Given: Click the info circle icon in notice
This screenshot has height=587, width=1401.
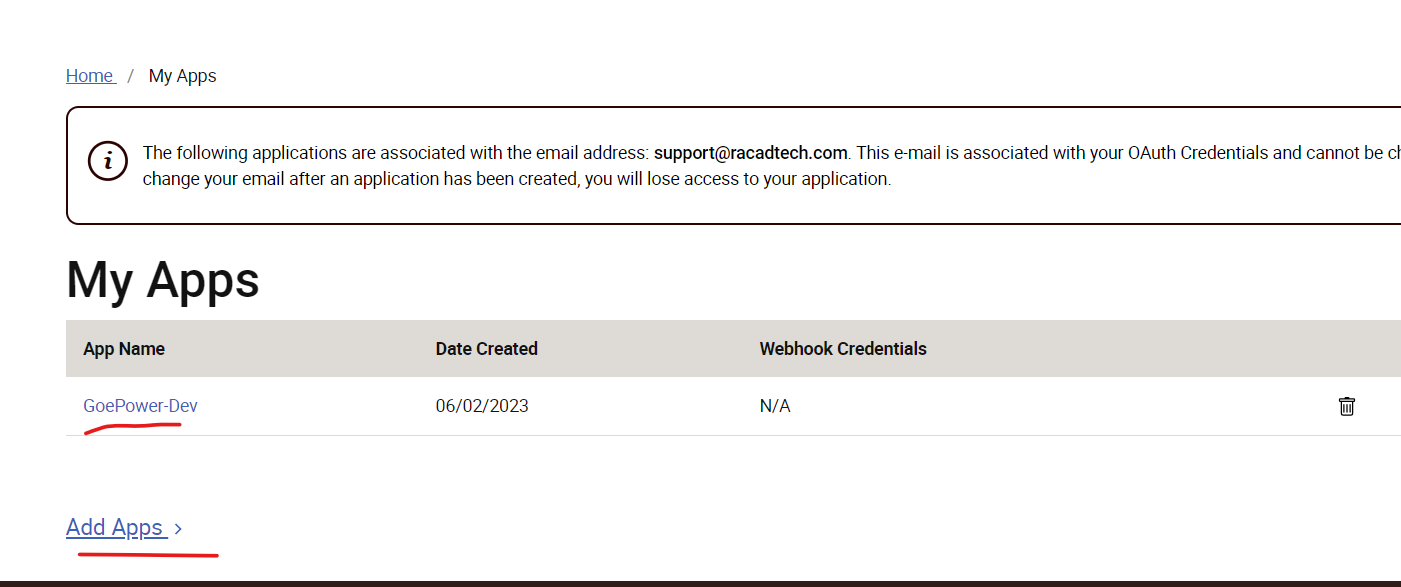Looking at the screenshot, I should [x=108, y=161].
